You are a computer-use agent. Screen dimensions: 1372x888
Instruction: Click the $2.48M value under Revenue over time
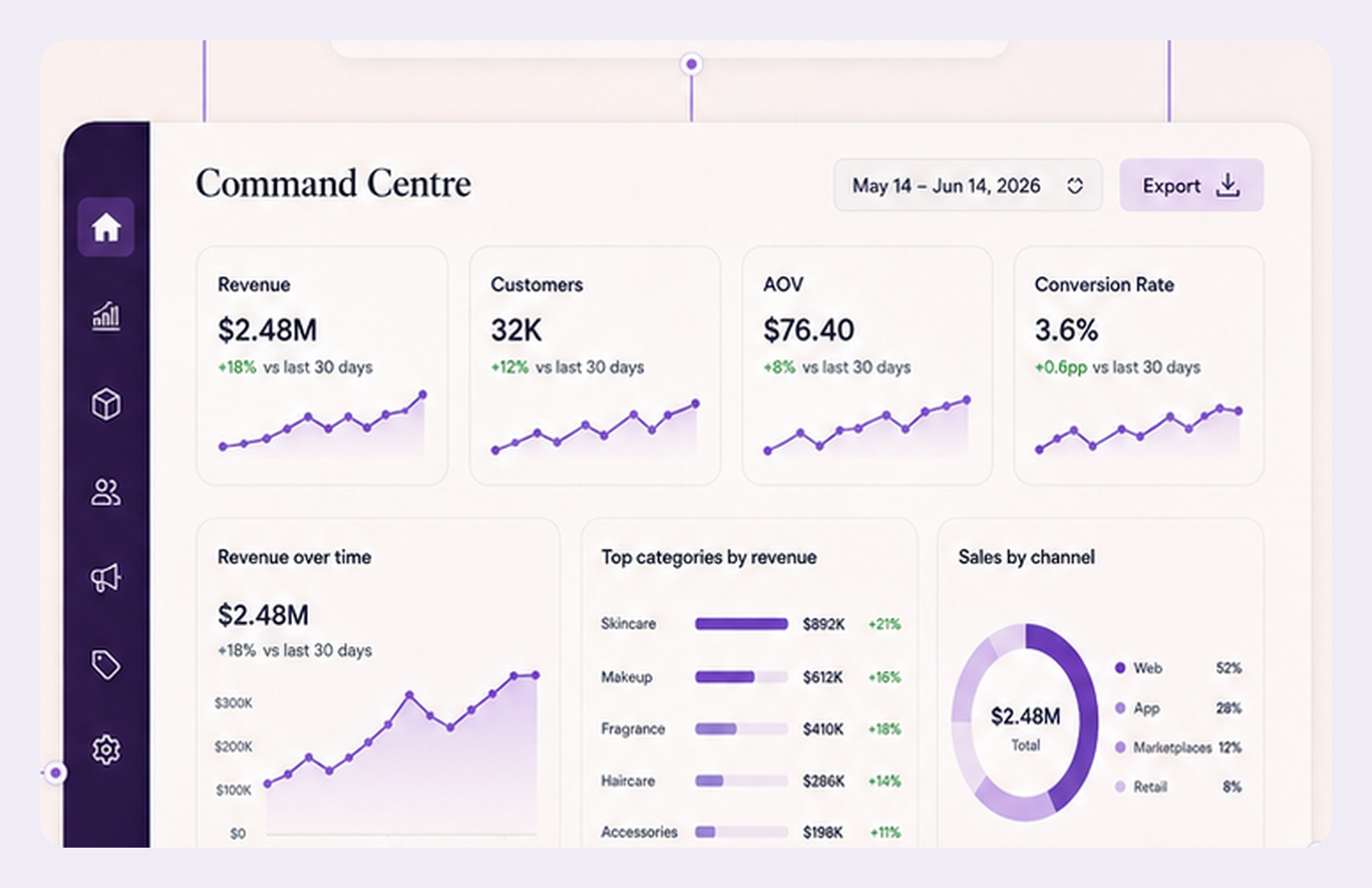tap(263, 615)
